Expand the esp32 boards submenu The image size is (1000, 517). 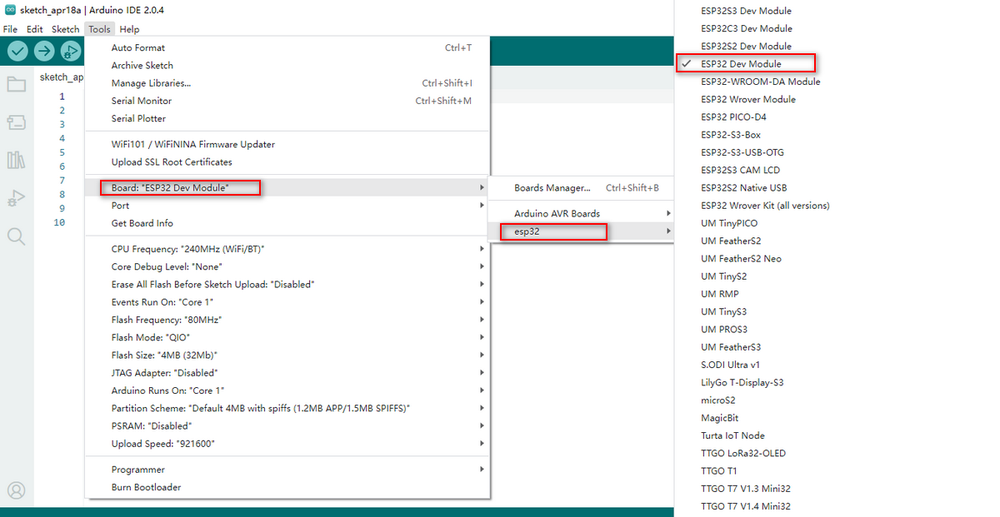[581, 231]
